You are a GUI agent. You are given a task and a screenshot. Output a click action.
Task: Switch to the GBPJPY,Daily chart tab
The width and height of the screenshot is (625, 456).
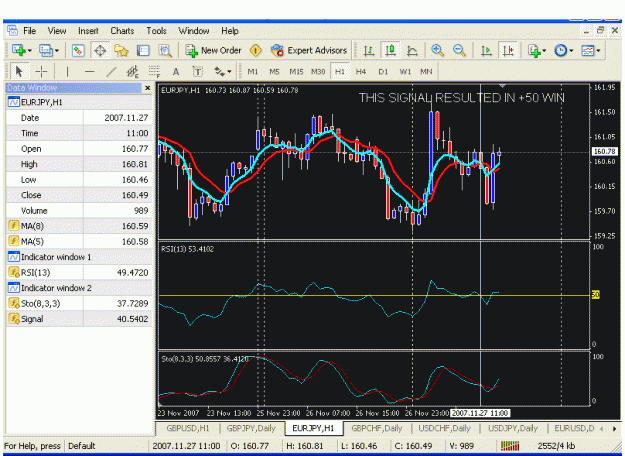(x=251, y=428)
